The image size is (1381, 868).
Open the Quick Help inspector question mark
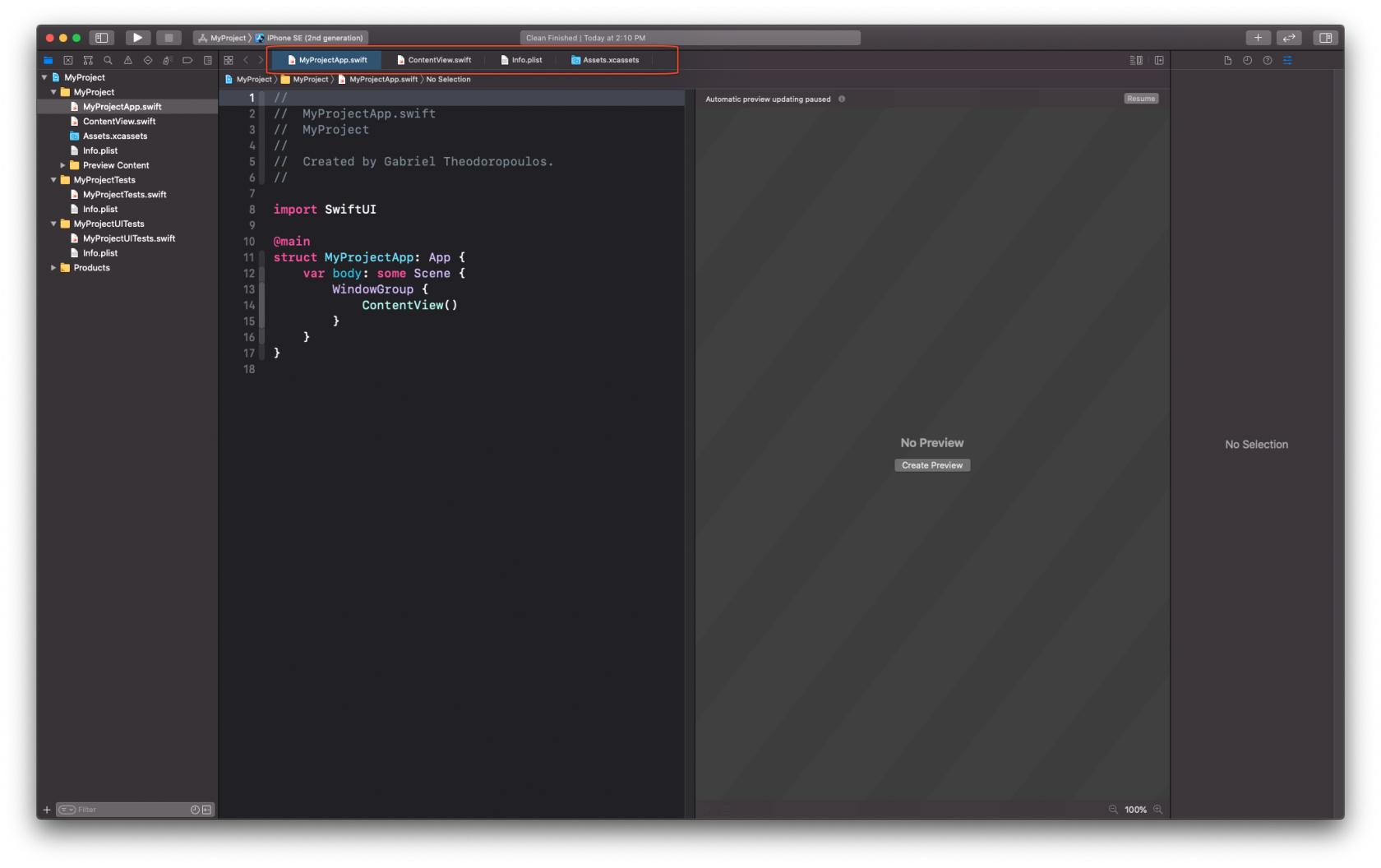pyautogui.click(x=1267, y=60)
